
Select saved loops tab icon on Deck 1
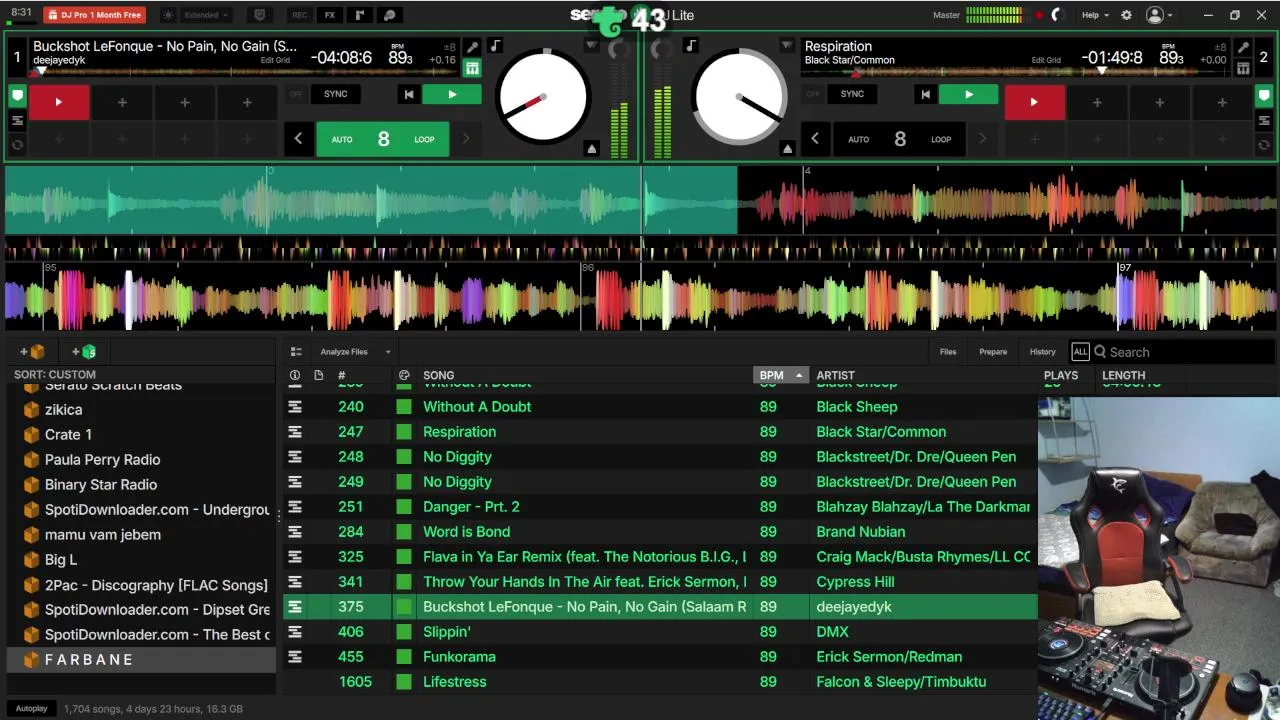click(17, 145)
